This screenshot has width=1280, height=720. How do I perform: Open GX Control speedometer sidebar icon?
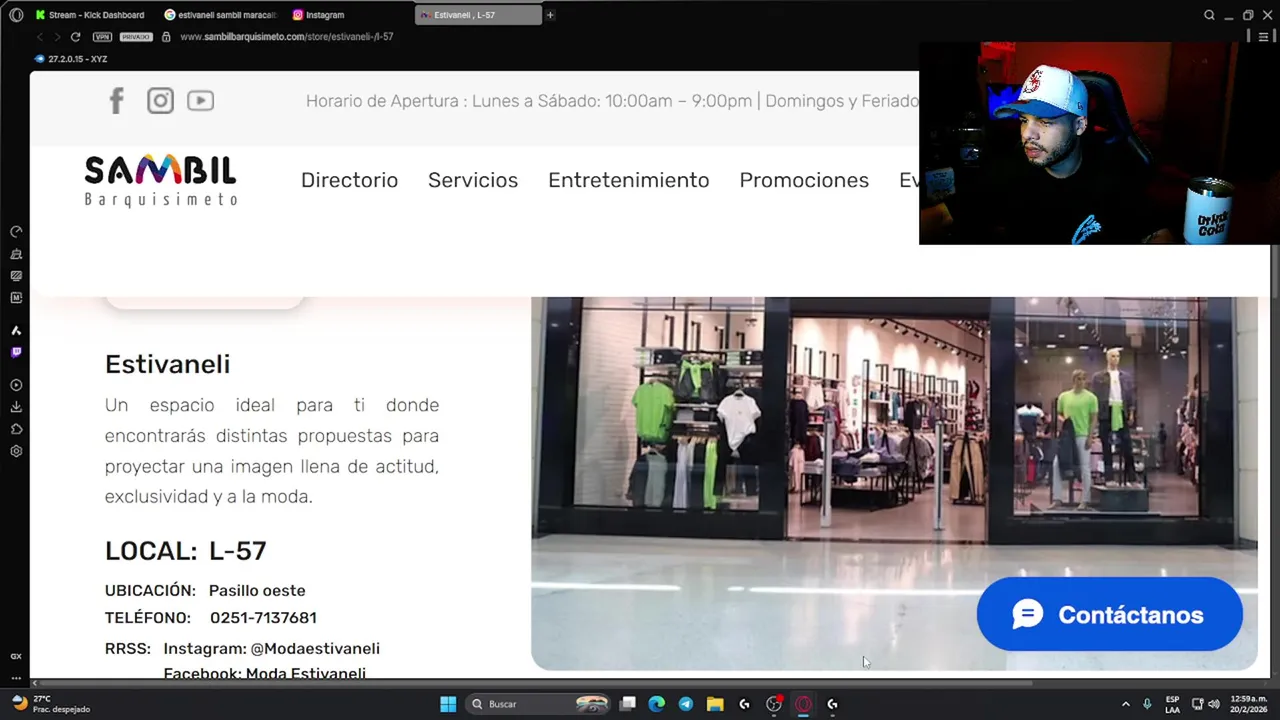coord(16,232)
